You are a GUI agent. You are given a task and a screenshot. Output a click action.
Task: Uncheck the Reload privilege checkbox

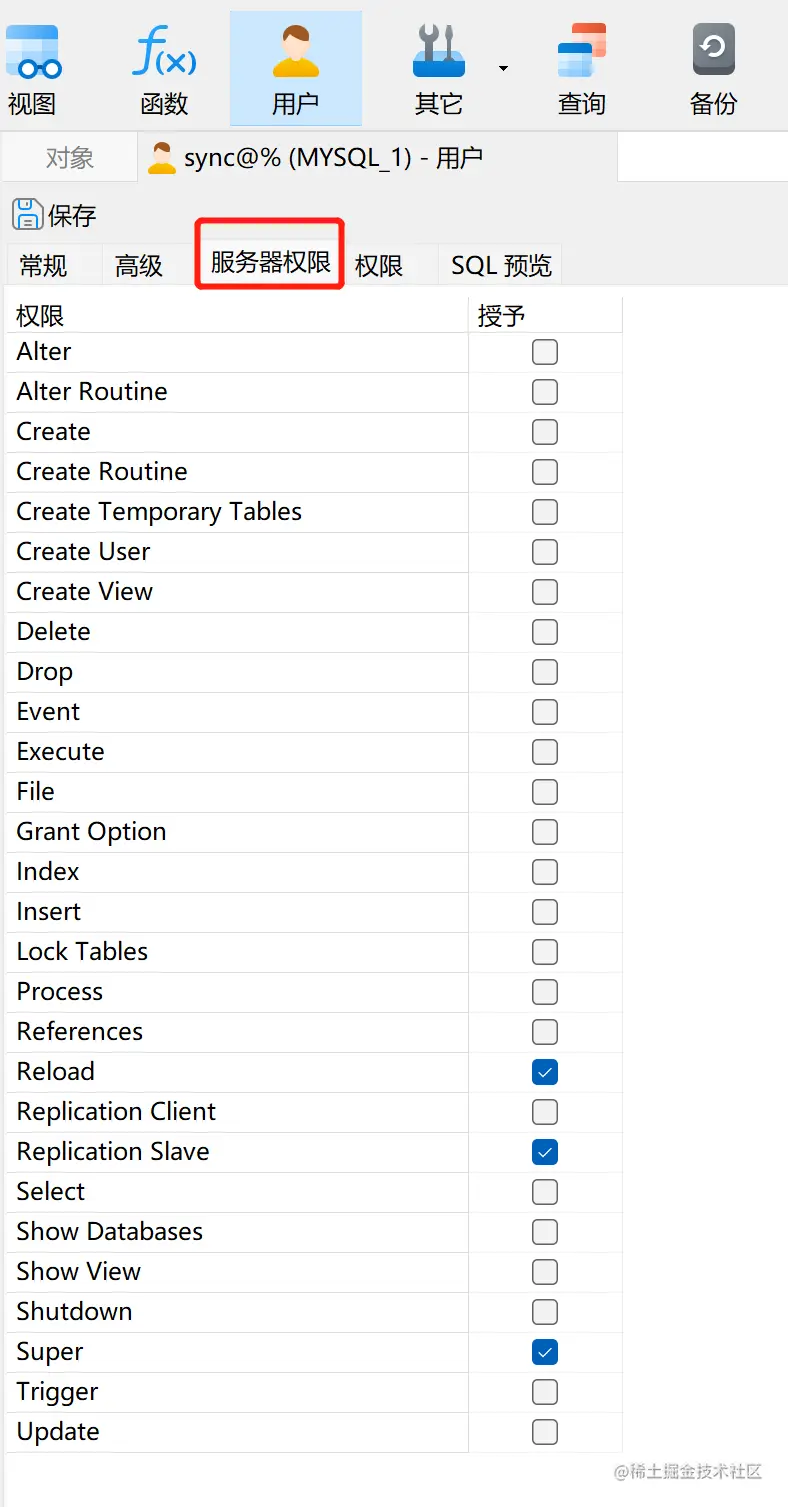(545, 1072)
